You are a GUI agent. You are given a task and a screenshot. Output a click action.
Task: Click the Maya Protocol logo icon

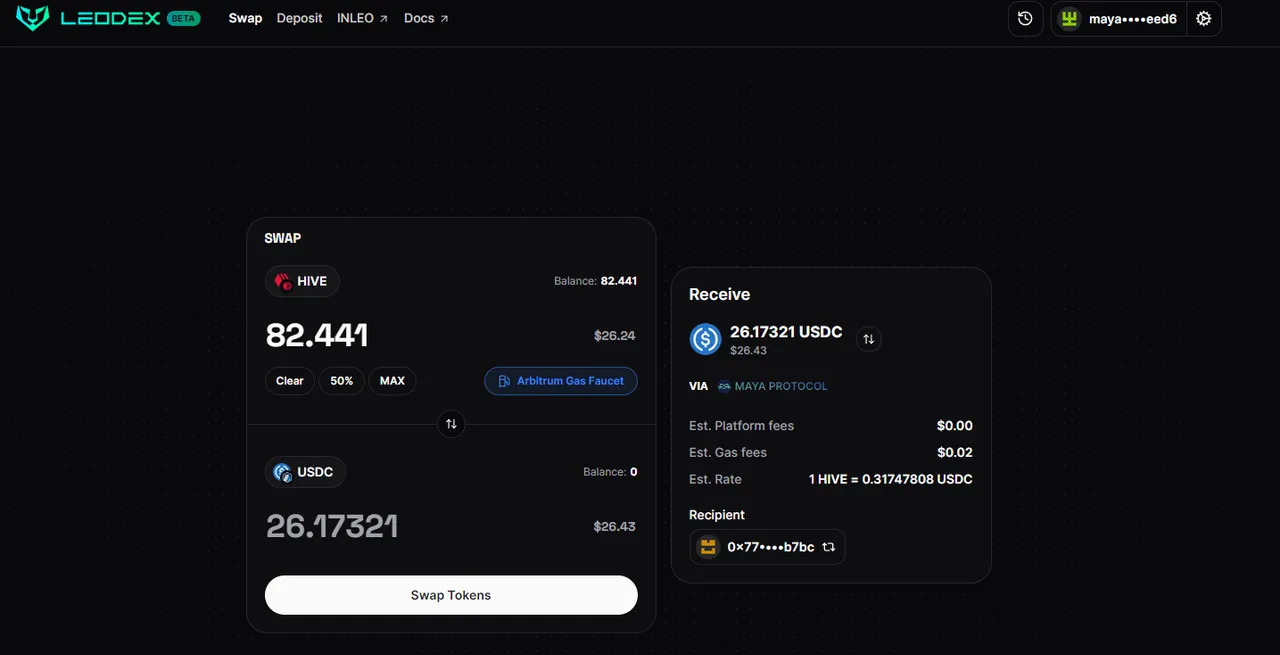724,386
